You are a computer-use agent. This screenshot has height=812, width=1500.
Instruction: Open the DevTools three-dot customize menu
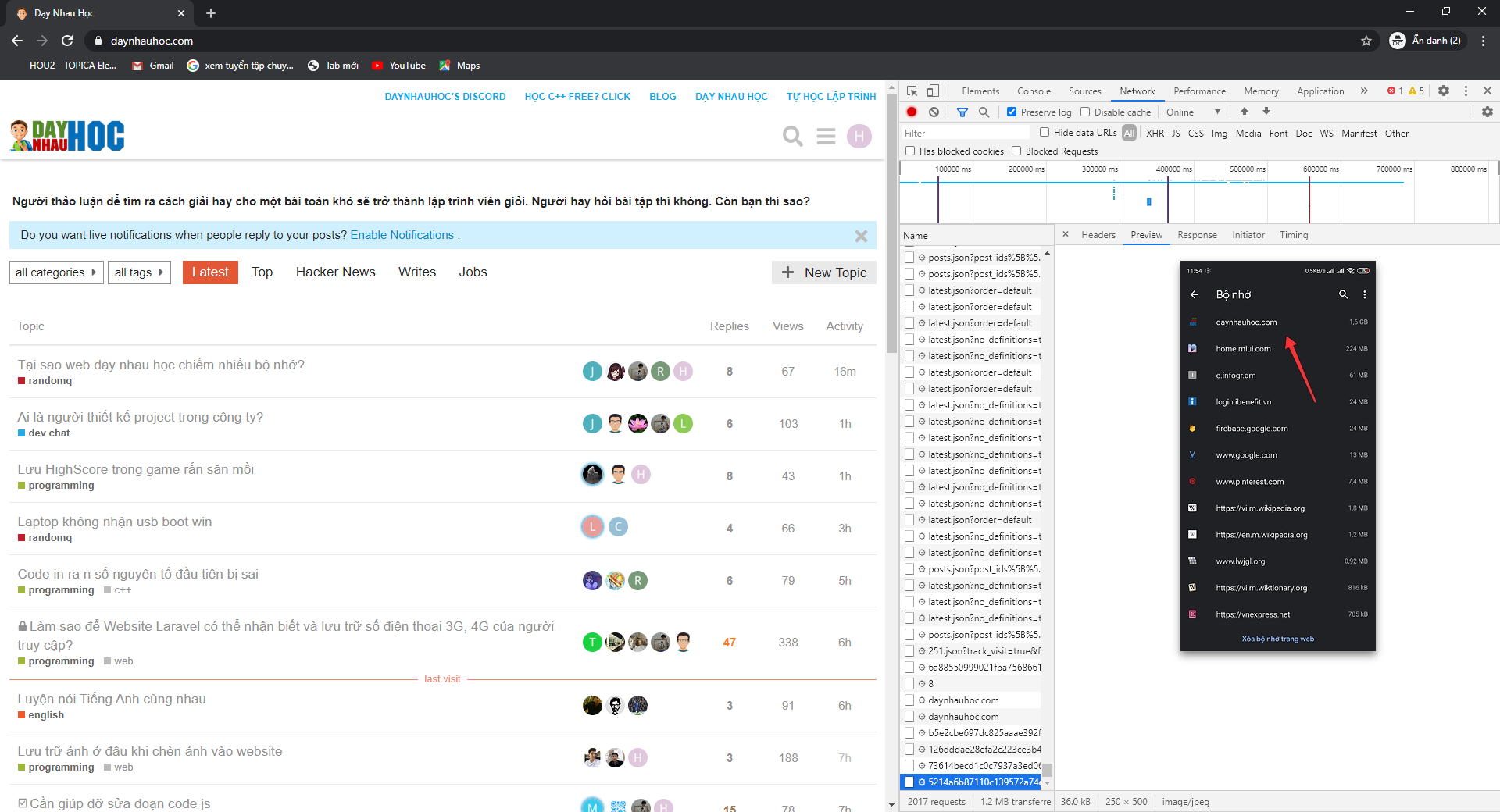(x=1466, y=91)
